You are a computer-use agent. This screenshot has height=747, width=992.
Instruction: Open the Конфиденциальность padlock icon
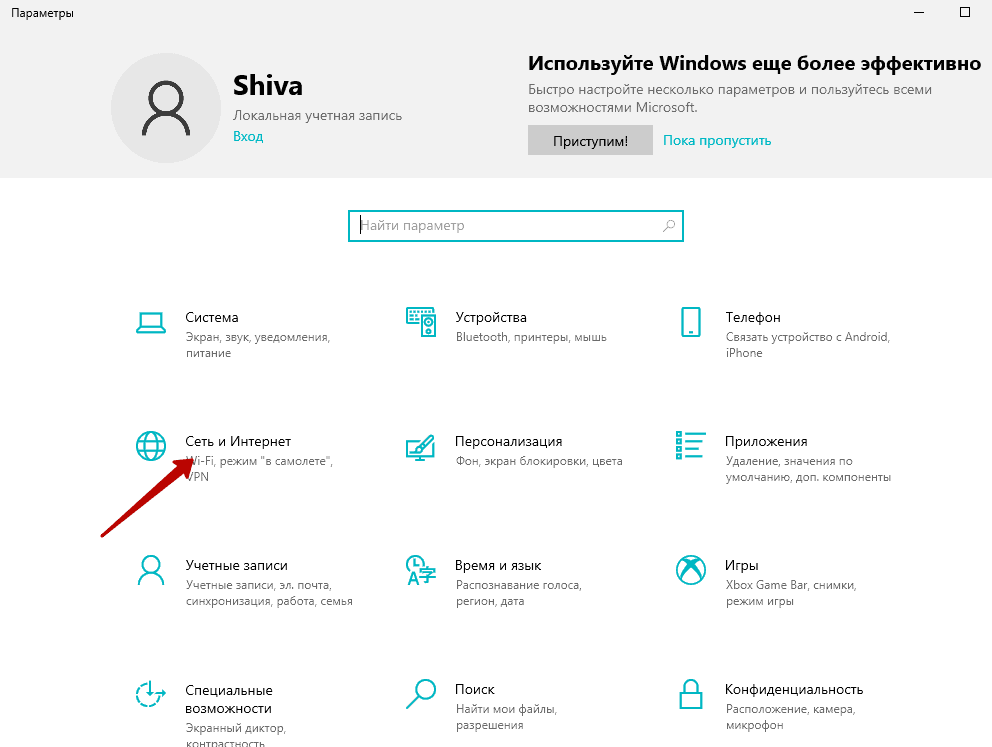click(x=691, y=694)
